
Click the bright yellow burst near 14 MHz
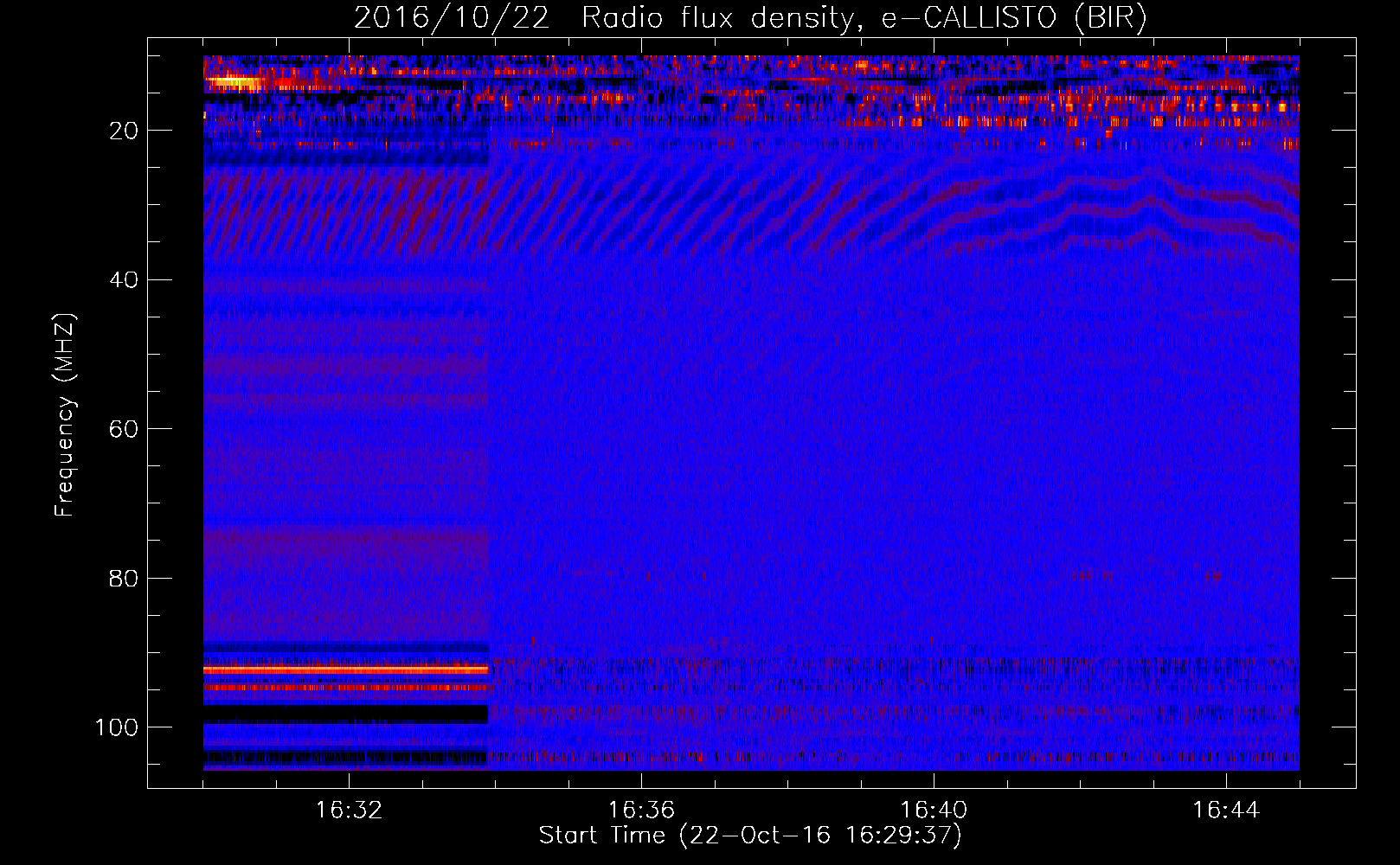[234, 82]
